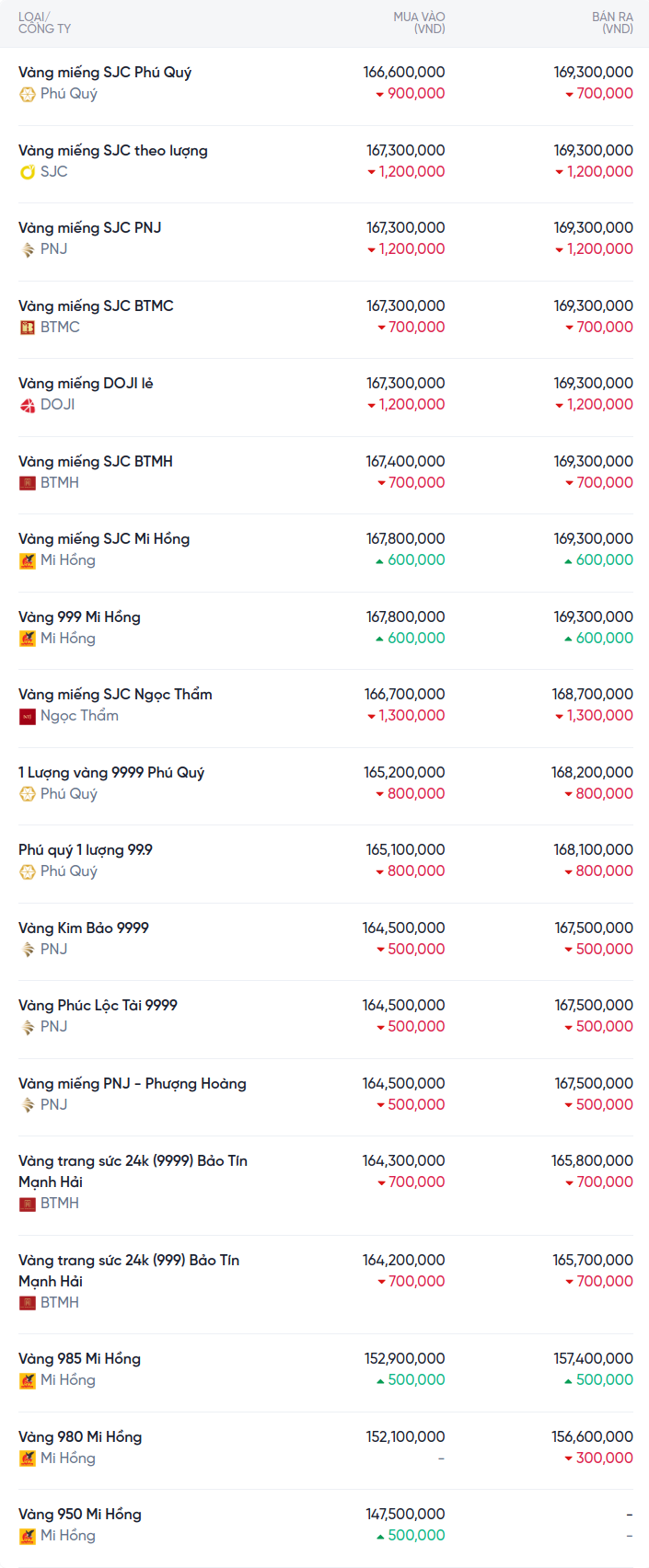This screenshot has width=649, height=1568.
Task: Click the BTMC logo icon
Action: (x=28, y=328)
